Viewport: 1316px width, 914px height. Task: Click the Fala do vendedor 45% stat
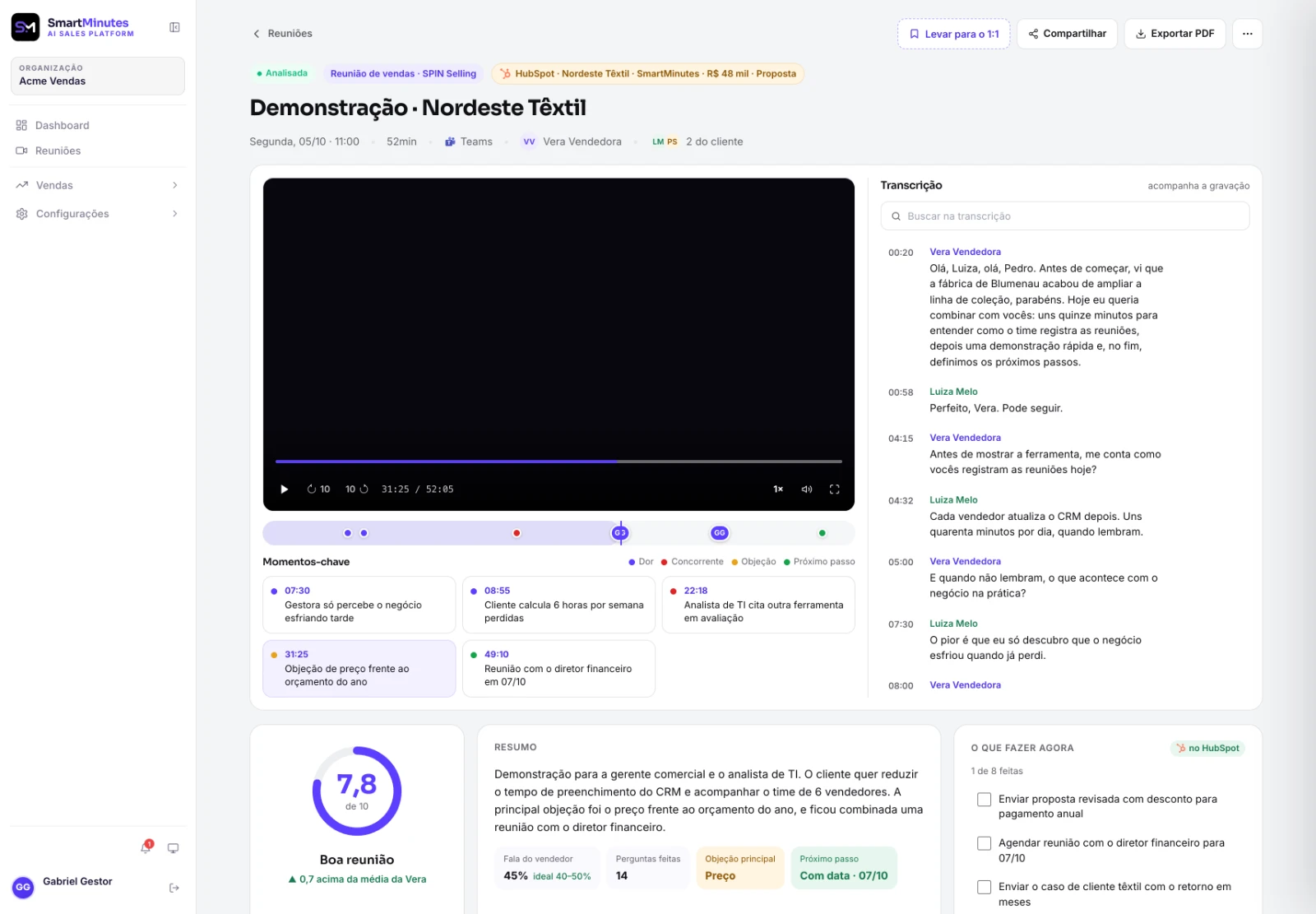547,868
